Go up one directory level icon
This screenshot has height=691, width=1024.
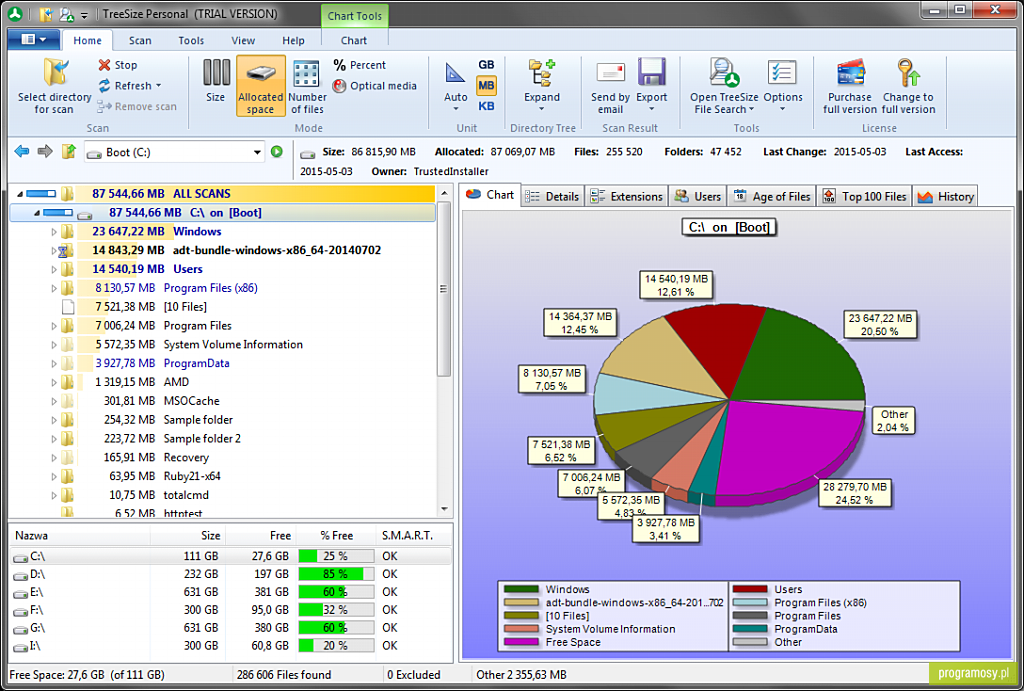(x=69, y=152)
